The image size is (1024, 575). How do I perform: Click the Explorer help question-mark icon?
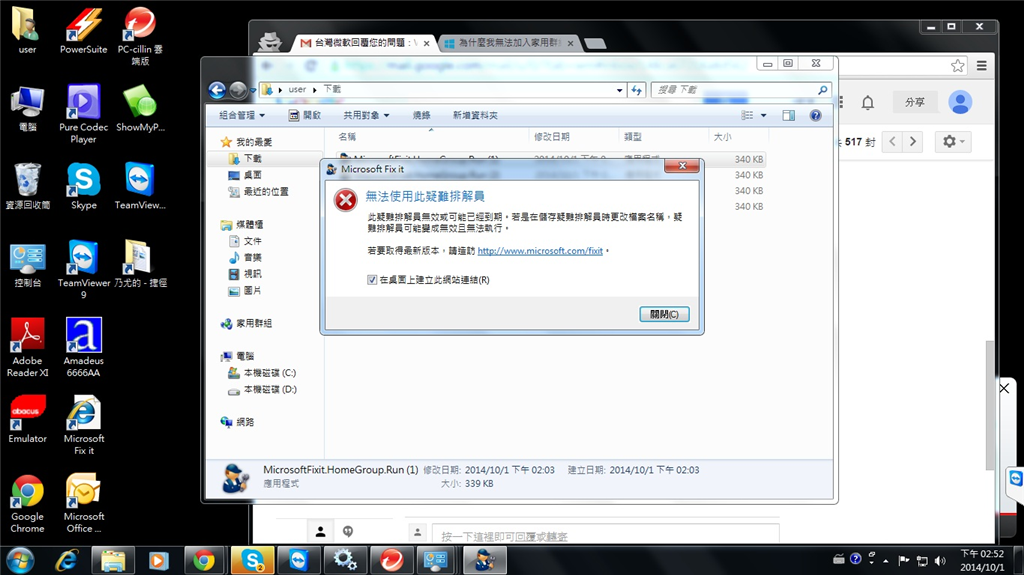tap(816, 115)
